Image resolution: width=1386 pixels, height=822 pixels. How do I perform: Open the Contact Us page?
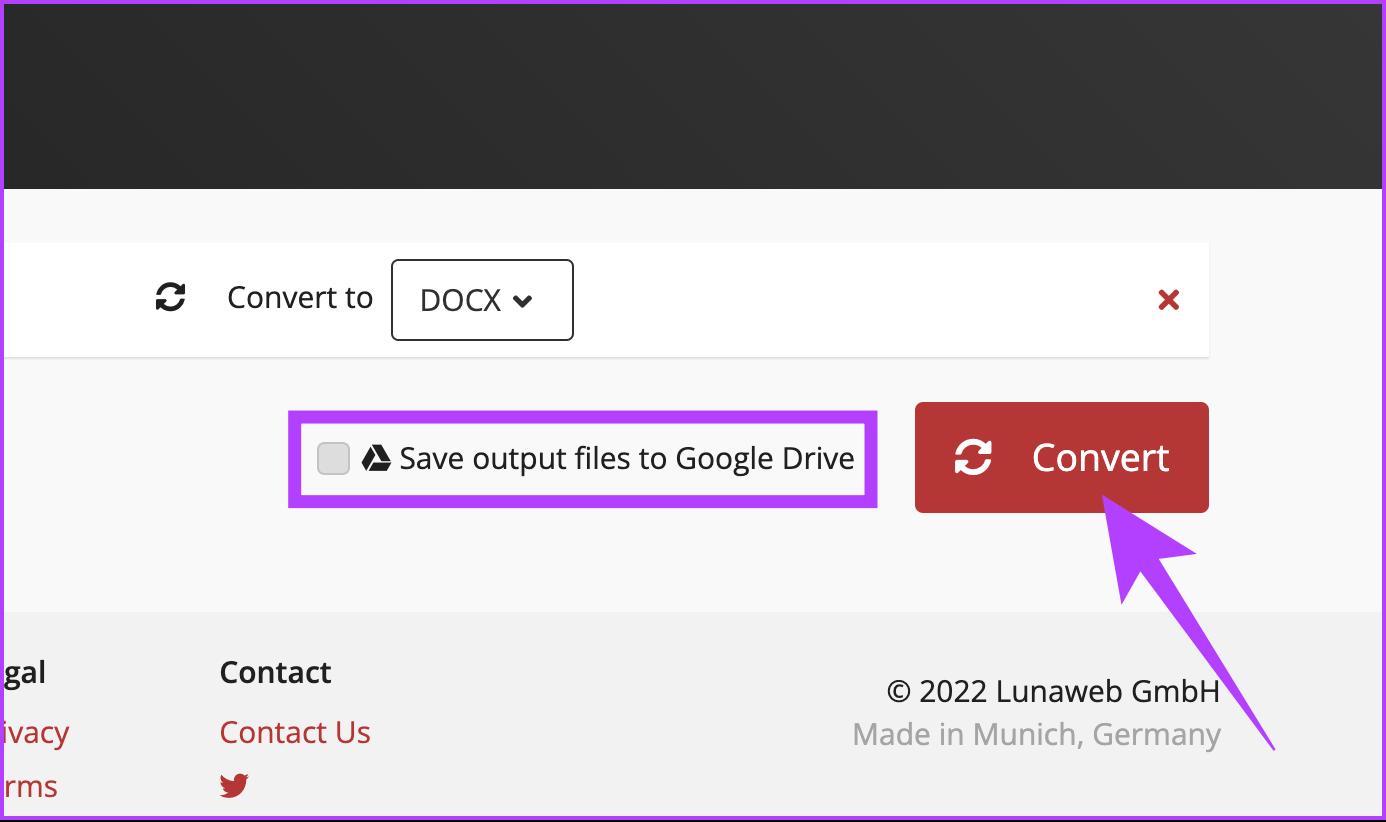pos(295,732)
